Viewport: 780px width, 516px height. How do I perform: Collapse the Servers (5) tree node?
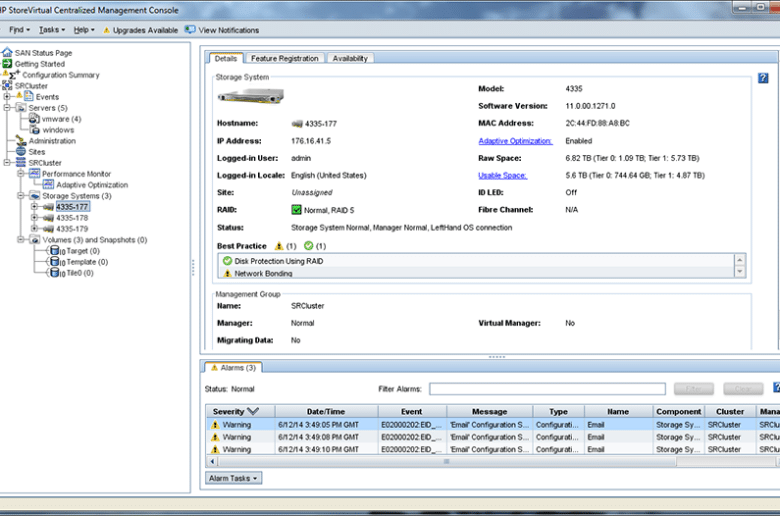coord(7,107)
